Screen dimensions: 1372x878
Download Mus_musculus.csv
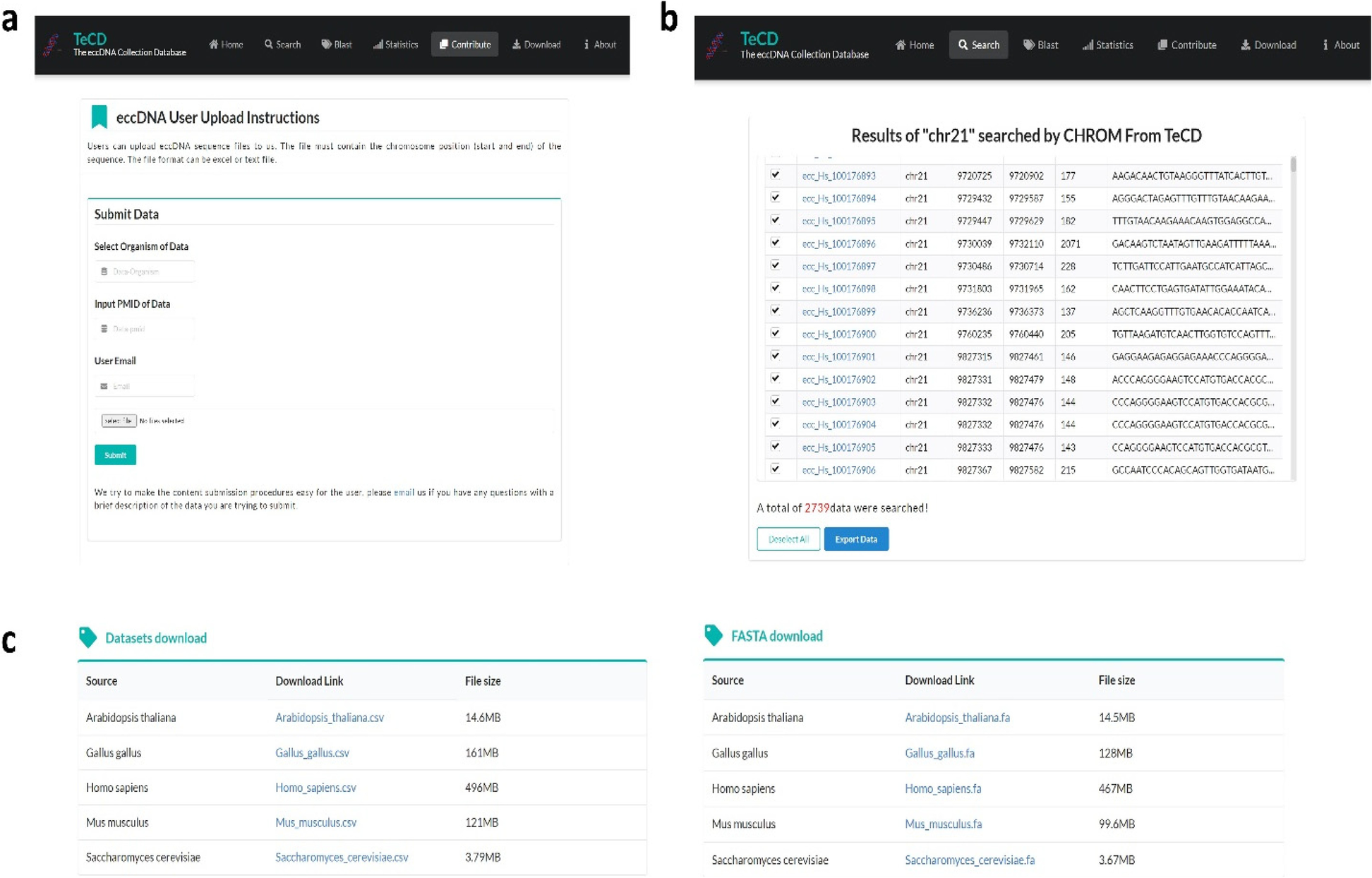coord(315,823)
